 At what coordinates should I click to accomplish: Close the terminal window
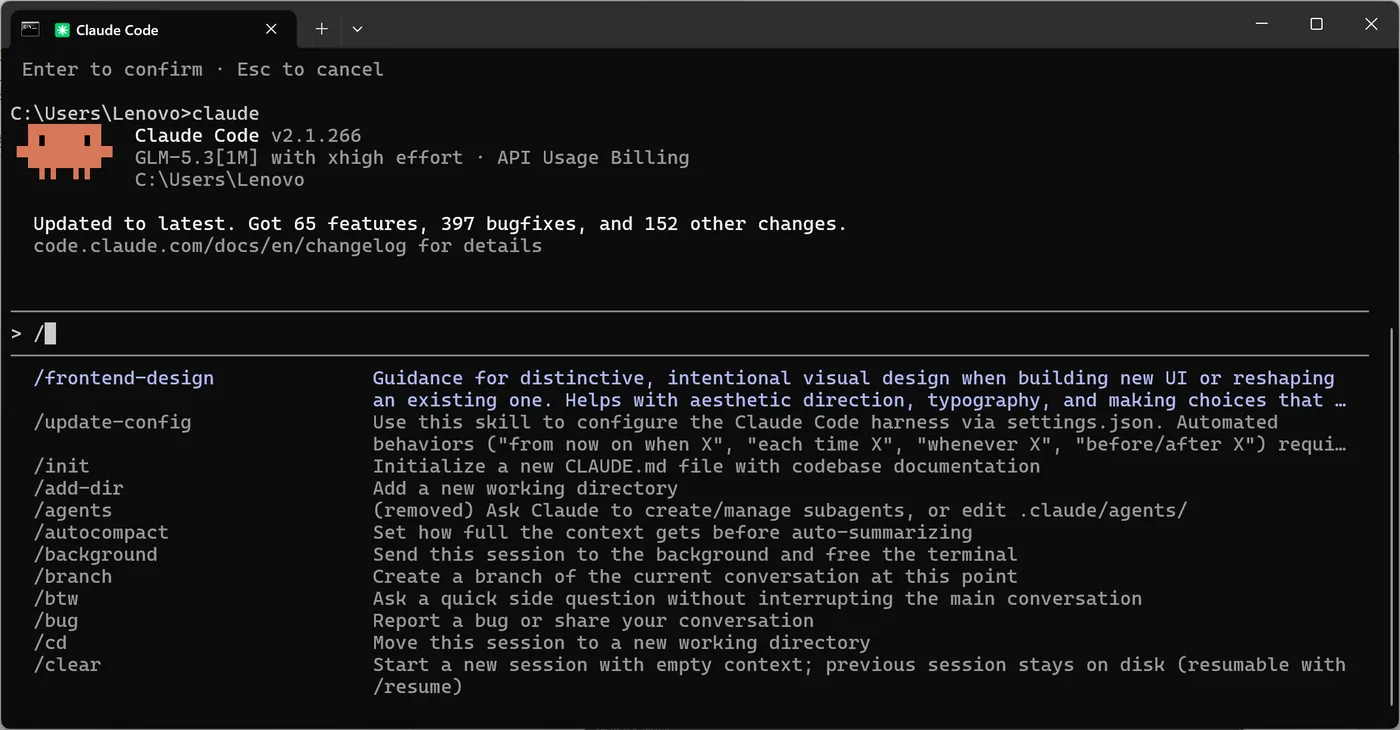pos(1372,25)
